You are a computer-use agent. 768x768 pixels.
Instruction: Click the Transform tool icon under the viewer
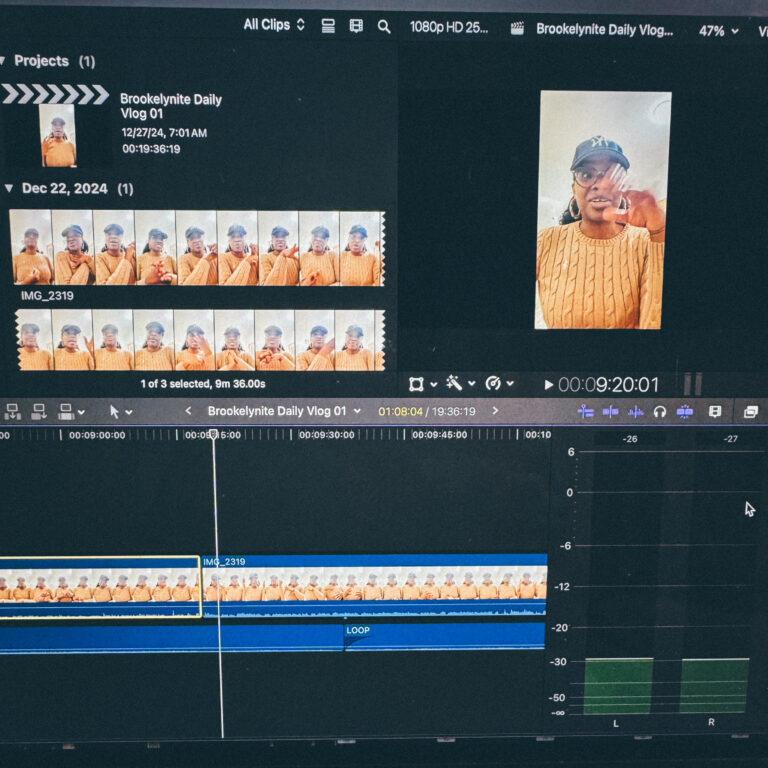[x=416, y=384]
